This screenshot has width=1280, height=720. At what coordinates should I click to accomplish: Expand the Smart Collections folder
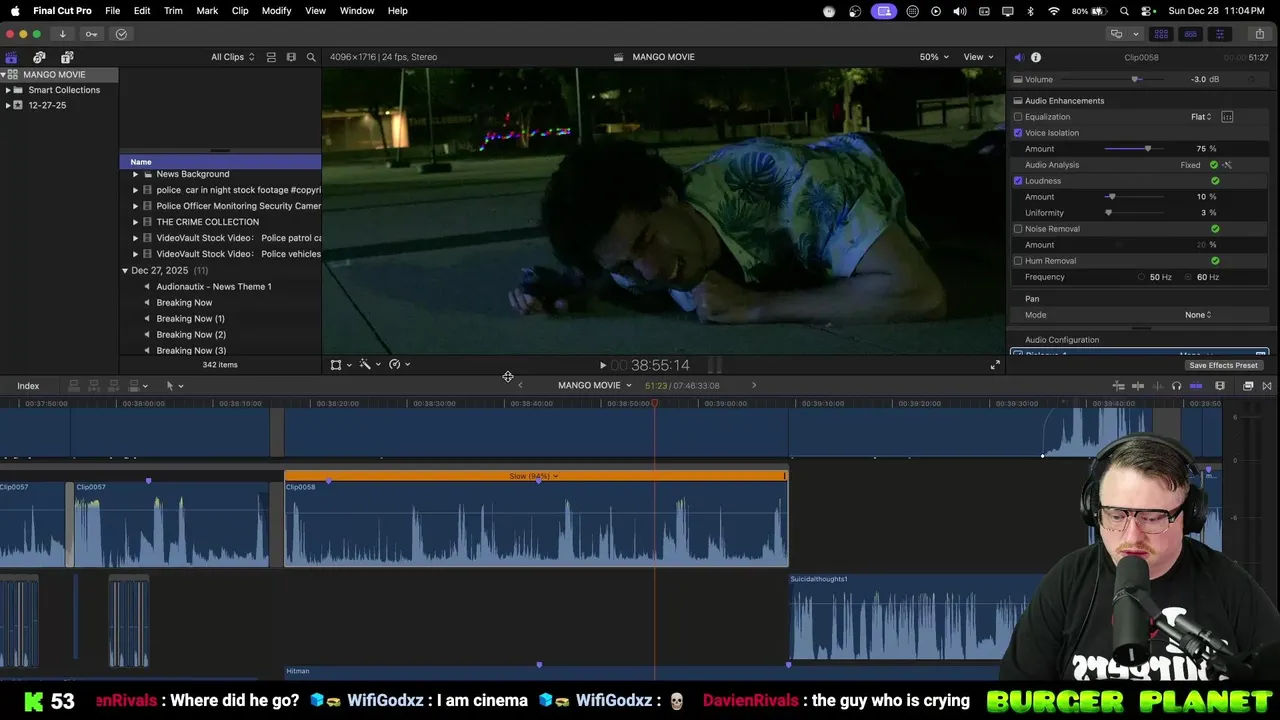(x=8, y=90)
